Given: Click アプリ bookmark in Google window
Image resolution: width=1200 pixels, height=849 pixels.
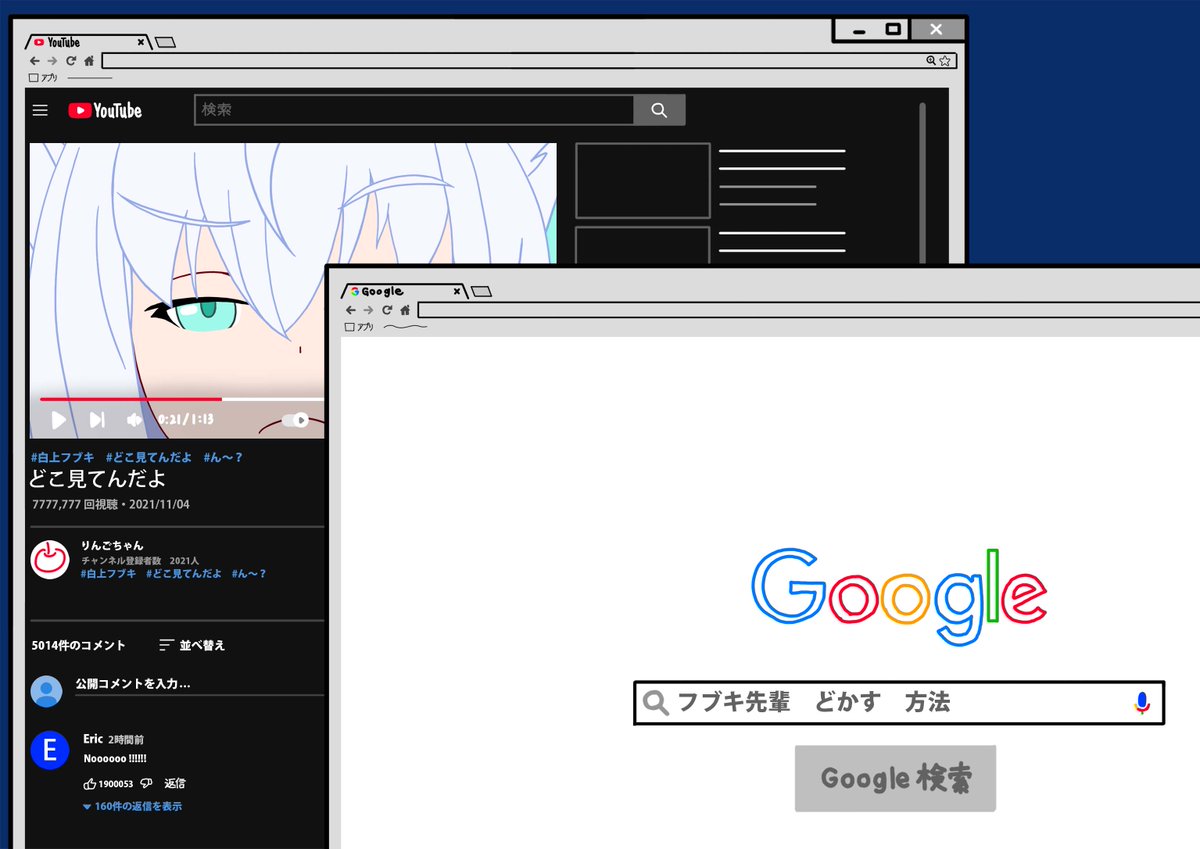Looking at the screenshot, I should (360, 327).
